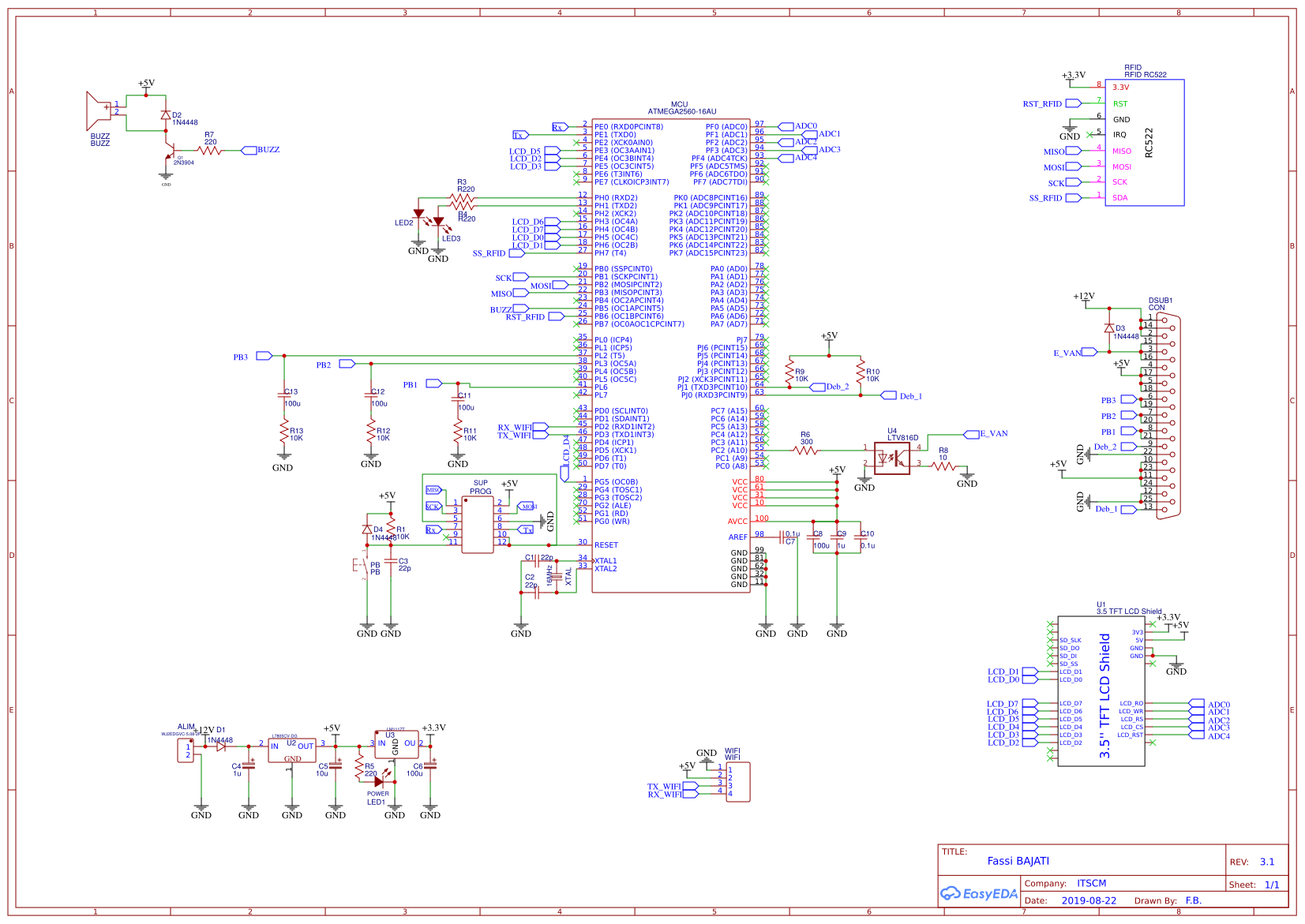Click the LED2 symbol

pyautogui.click(x=420, y=213)
